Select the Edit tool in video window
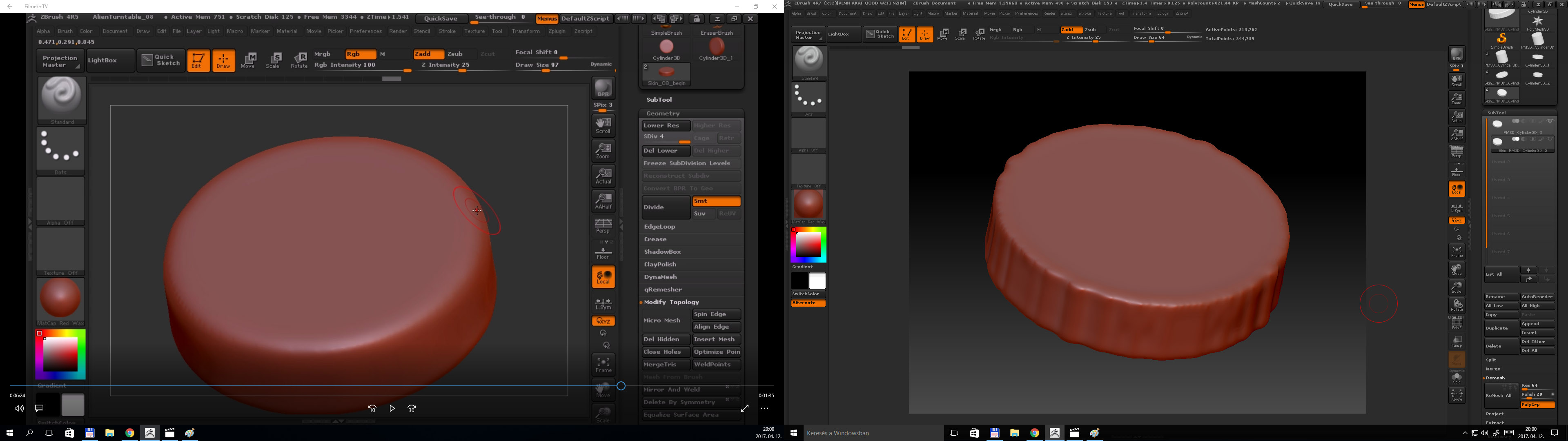 pos(198,60)
